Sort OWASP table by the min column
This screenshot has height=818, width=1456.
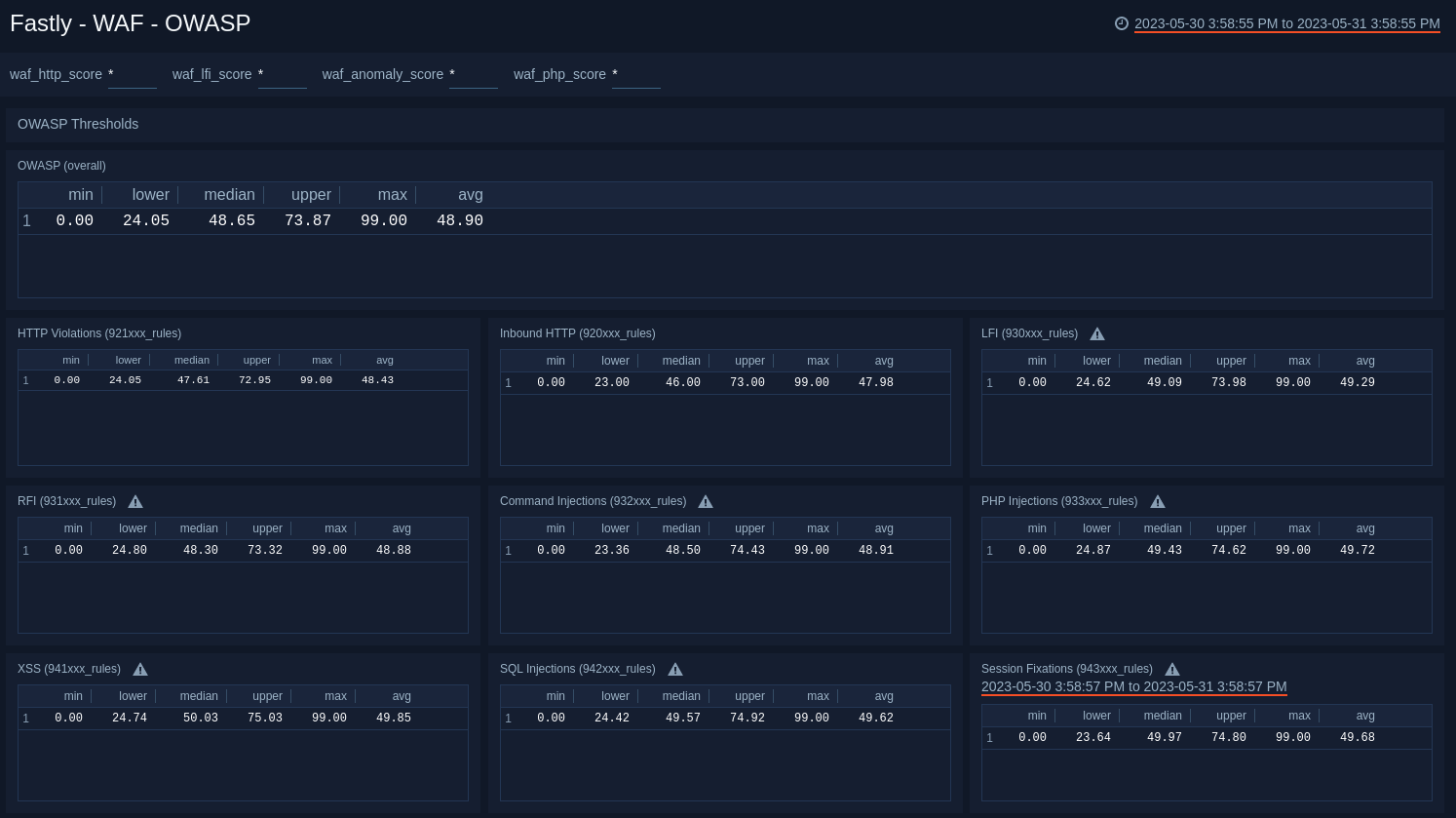(81, 194)
